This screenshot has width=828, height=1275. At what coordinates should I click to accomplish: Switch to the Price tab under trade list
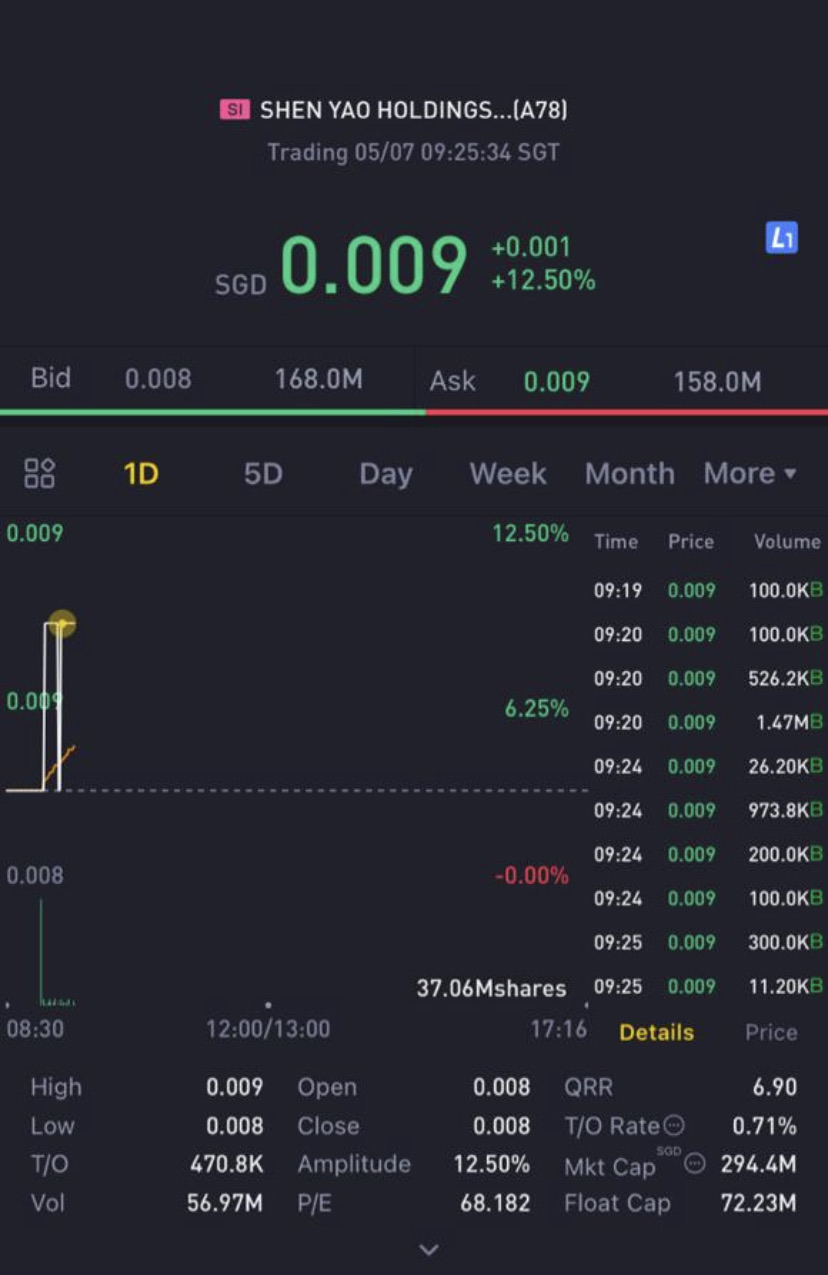pyautogui.click(x=771, y=1032)
